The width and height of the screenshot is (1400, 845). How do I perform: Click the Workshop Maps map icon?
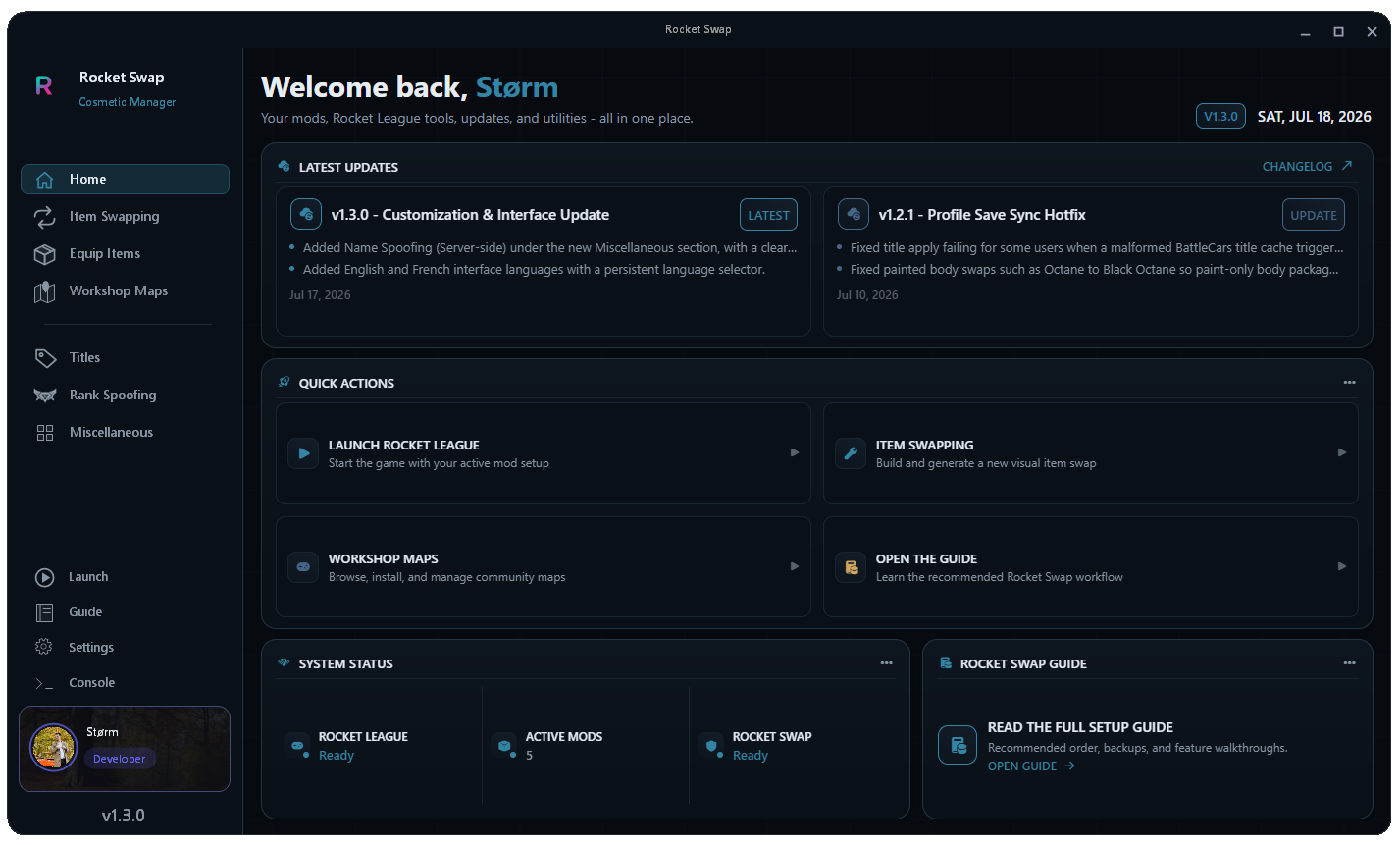44,291
